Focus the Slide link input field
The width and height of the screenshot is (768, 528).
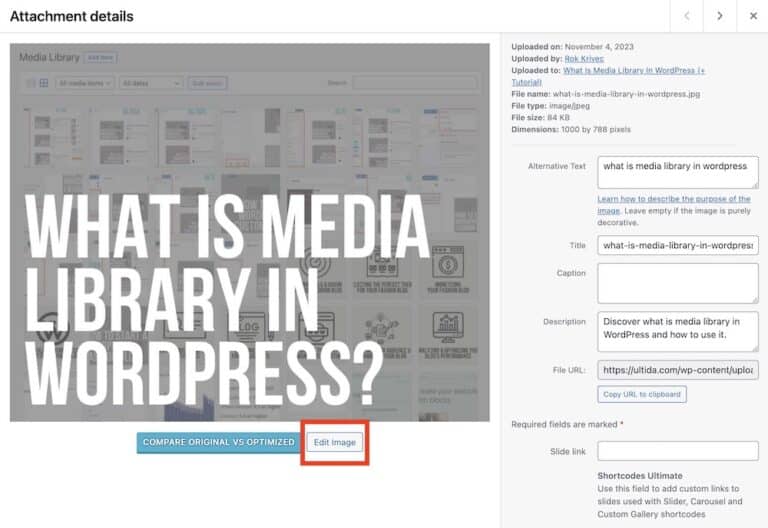click(678, 451)
